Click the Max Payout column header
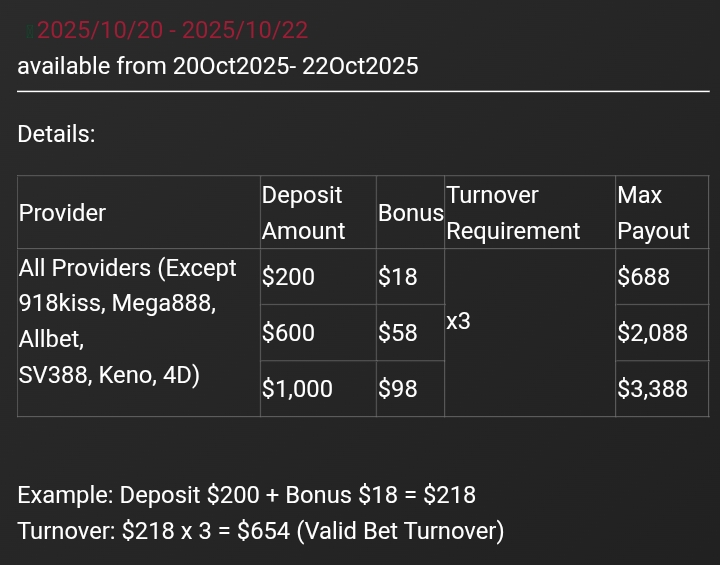 [x=653, y=213]
